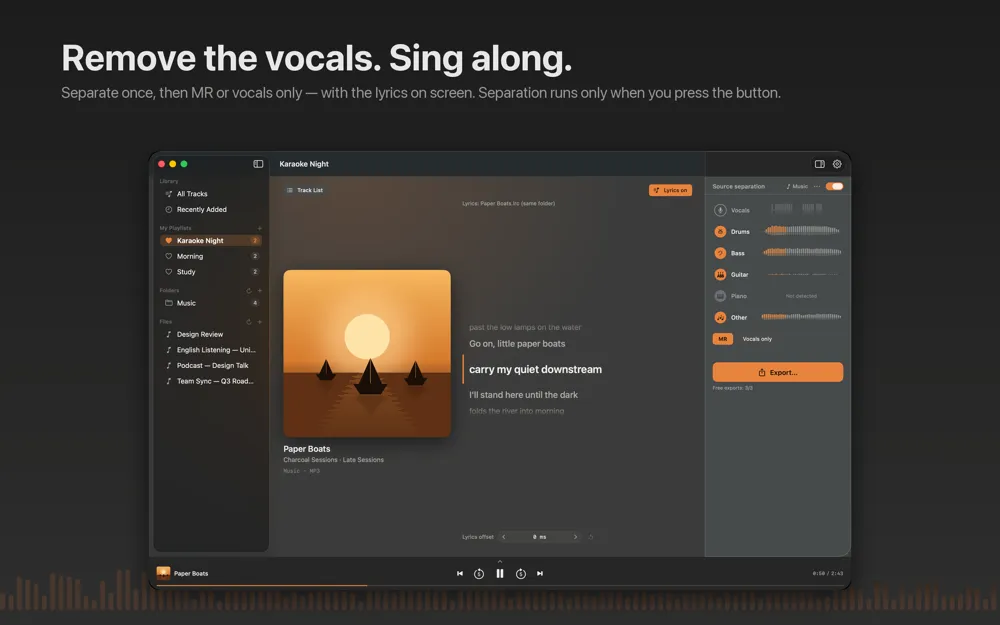Click the Paper Boats album artwork

pyautogui.click(x=367, y=353)
